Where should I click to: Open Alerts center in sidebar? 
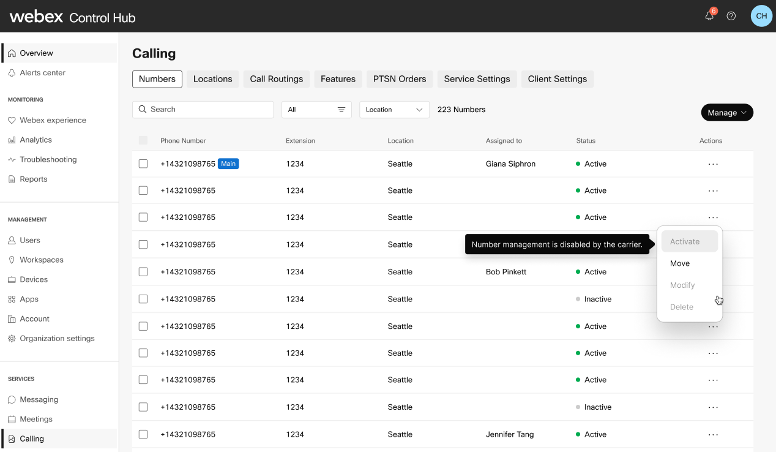coord(42,73)
